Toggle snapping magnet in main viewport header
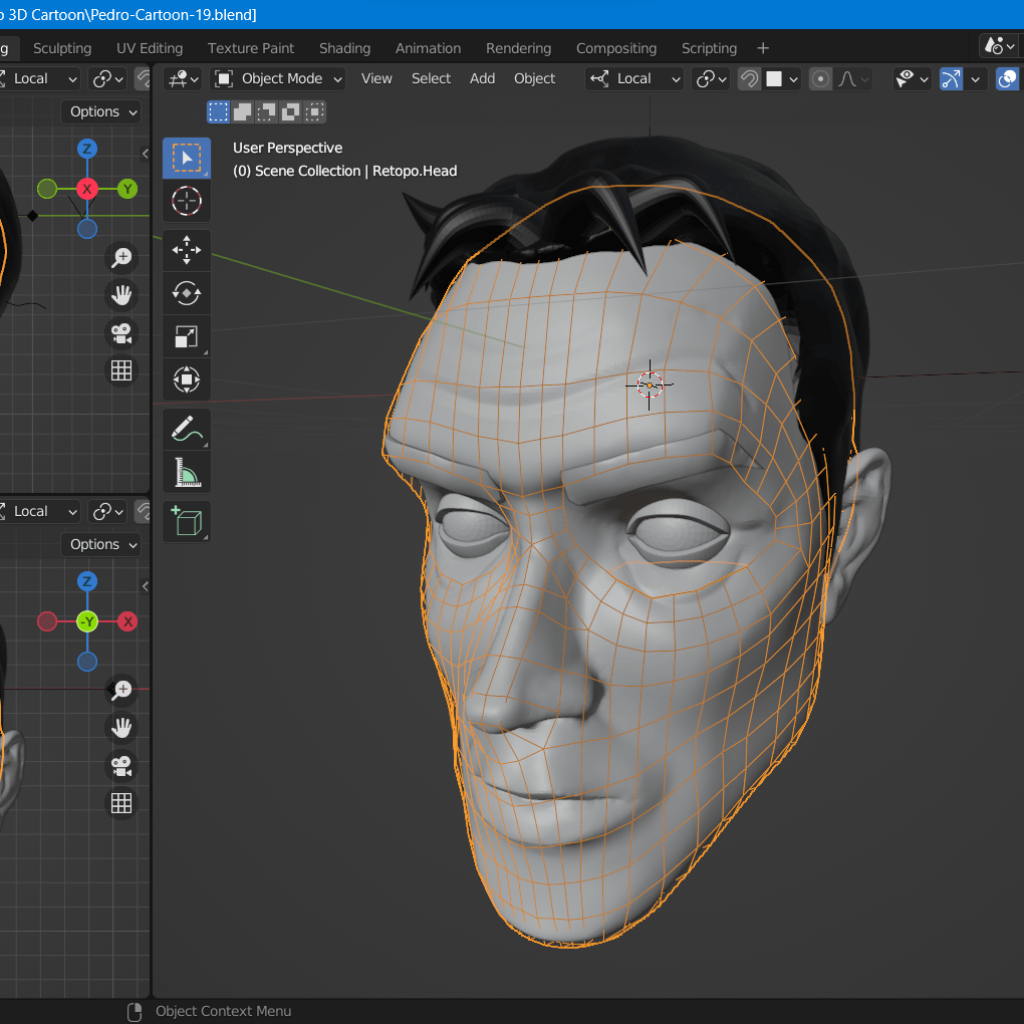The width and height of the screenshot is (1024, 1024). pos(749,79)
